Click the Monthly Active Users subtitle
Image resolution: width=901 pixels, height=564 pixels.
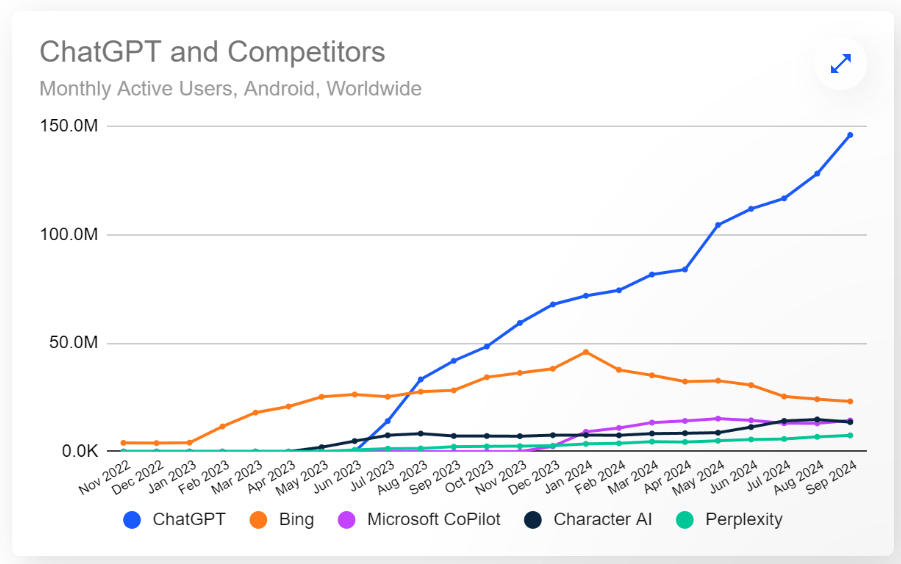(230, 88)
